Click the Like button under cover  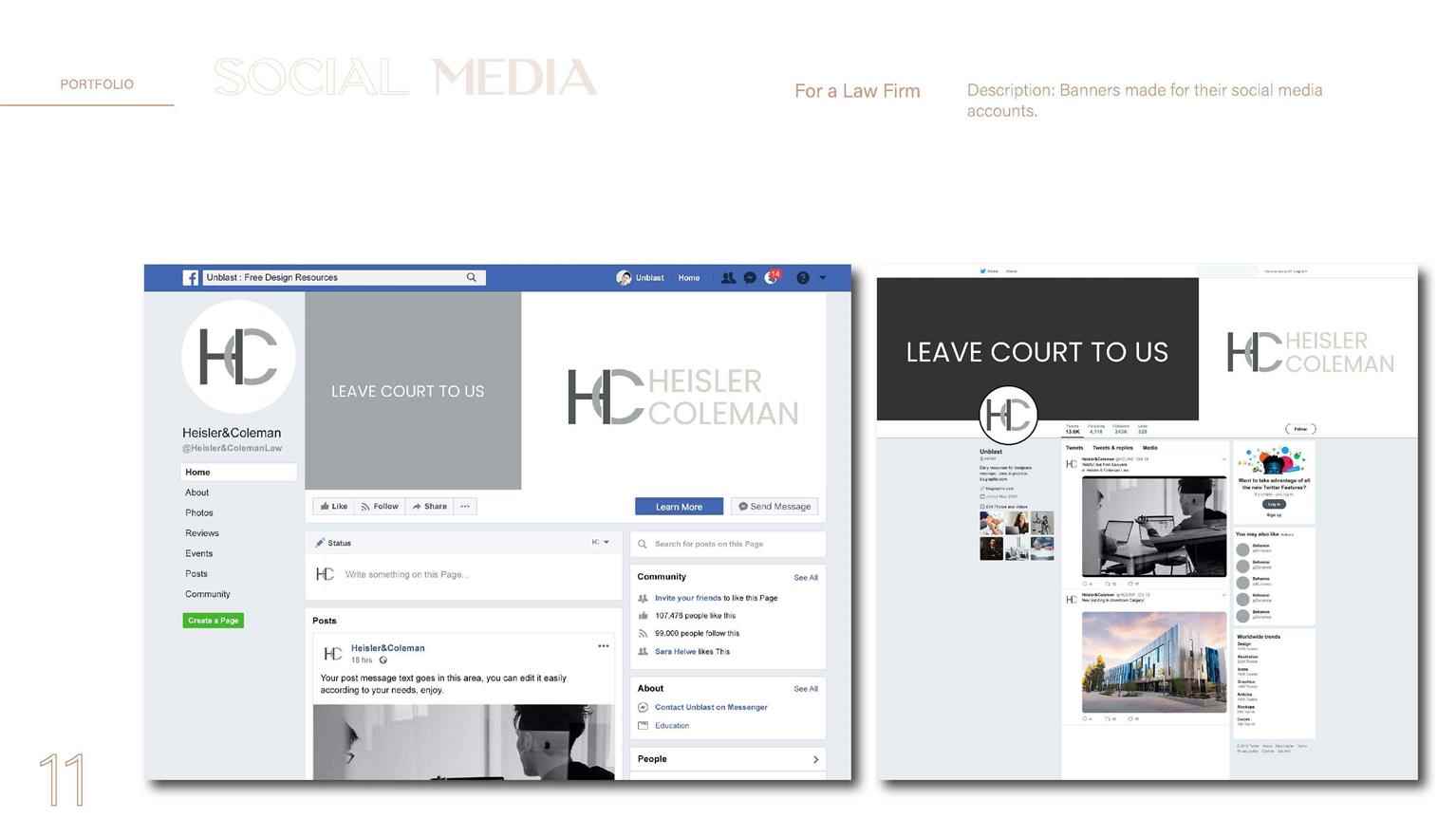(x=334, y=507)
